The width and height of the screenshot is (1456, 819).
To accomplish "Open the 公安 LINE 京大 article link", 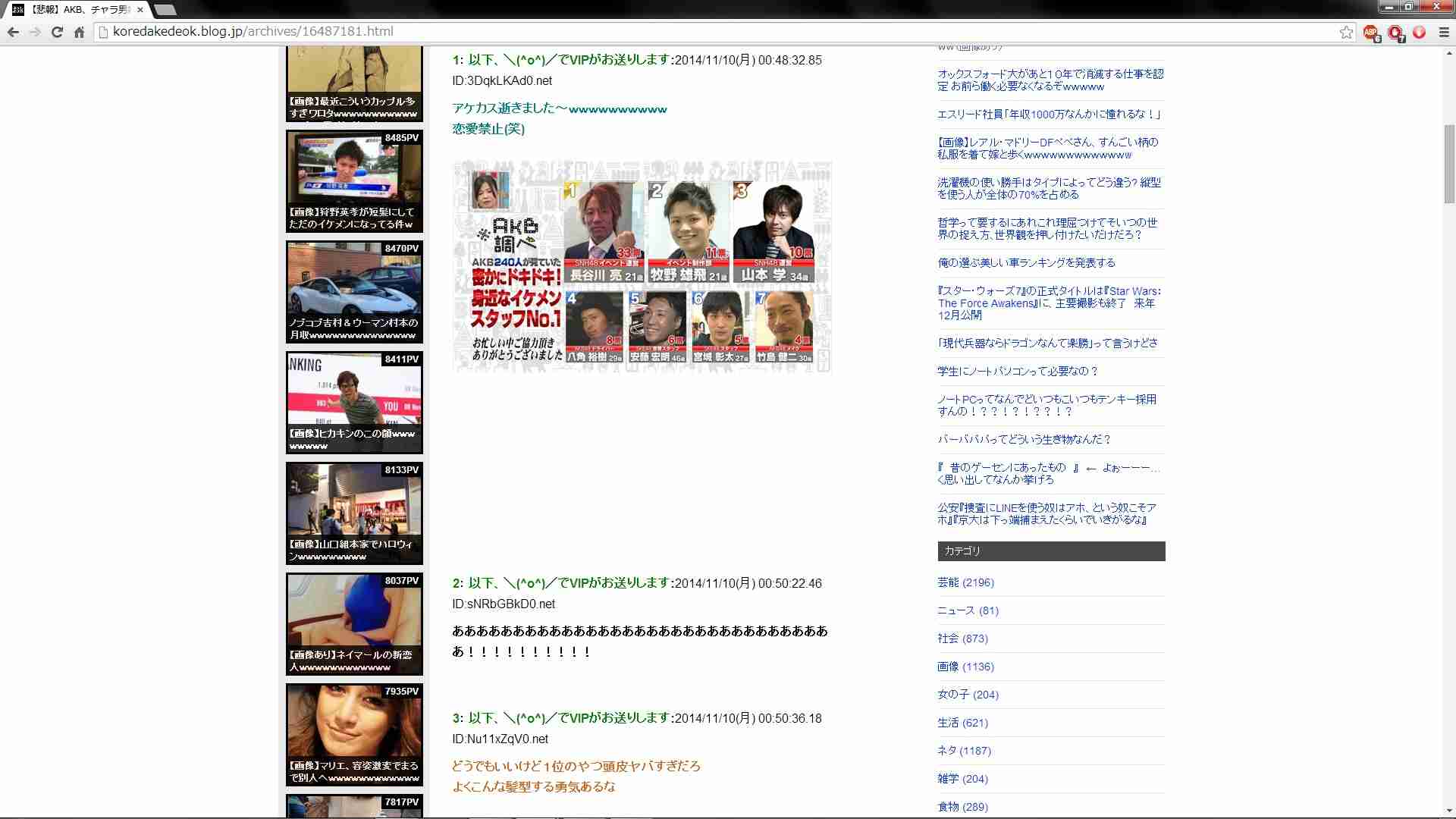I will 1046,513.
